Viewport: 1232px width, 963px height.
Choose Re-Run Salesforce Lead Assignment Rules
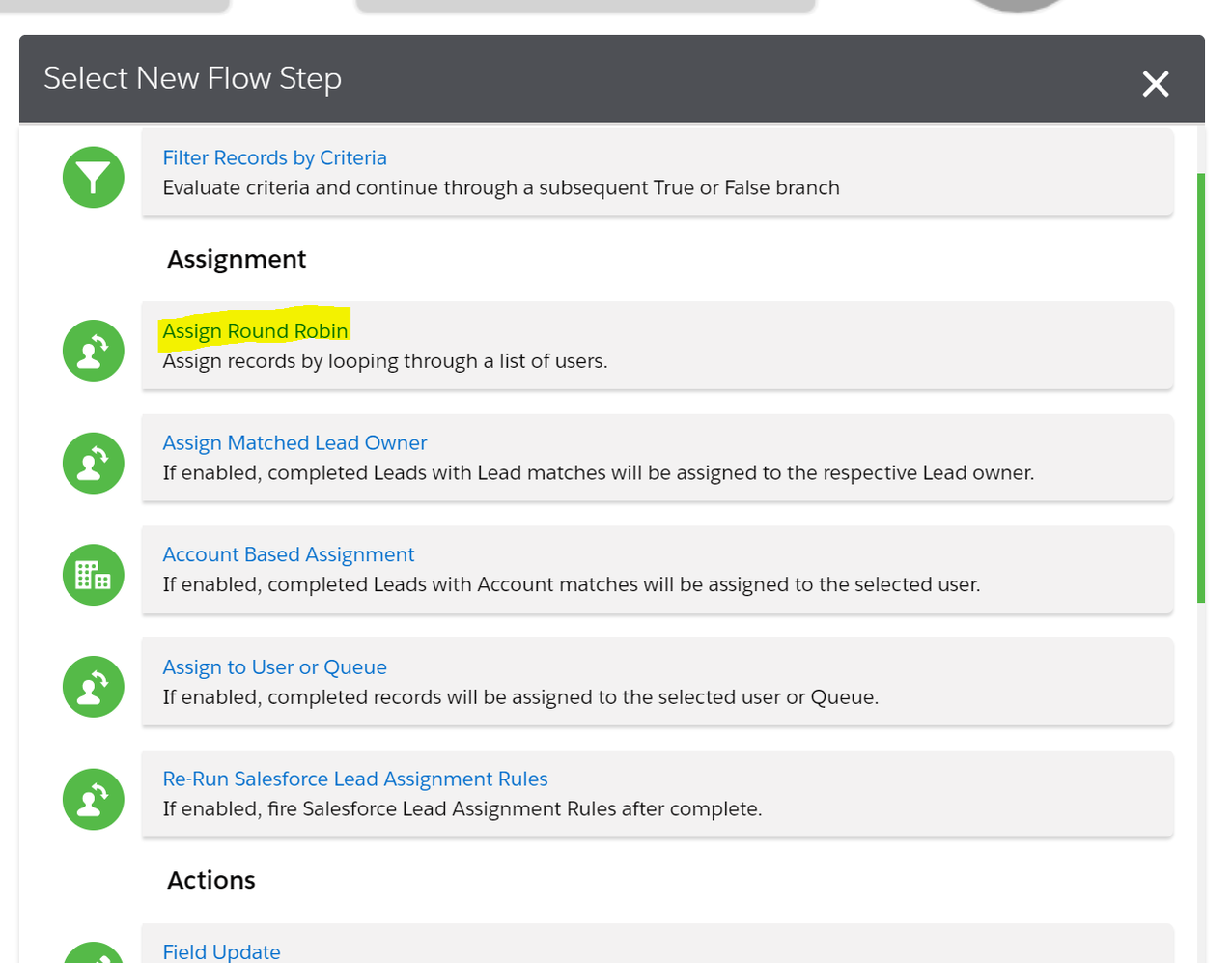coord(354,779)
